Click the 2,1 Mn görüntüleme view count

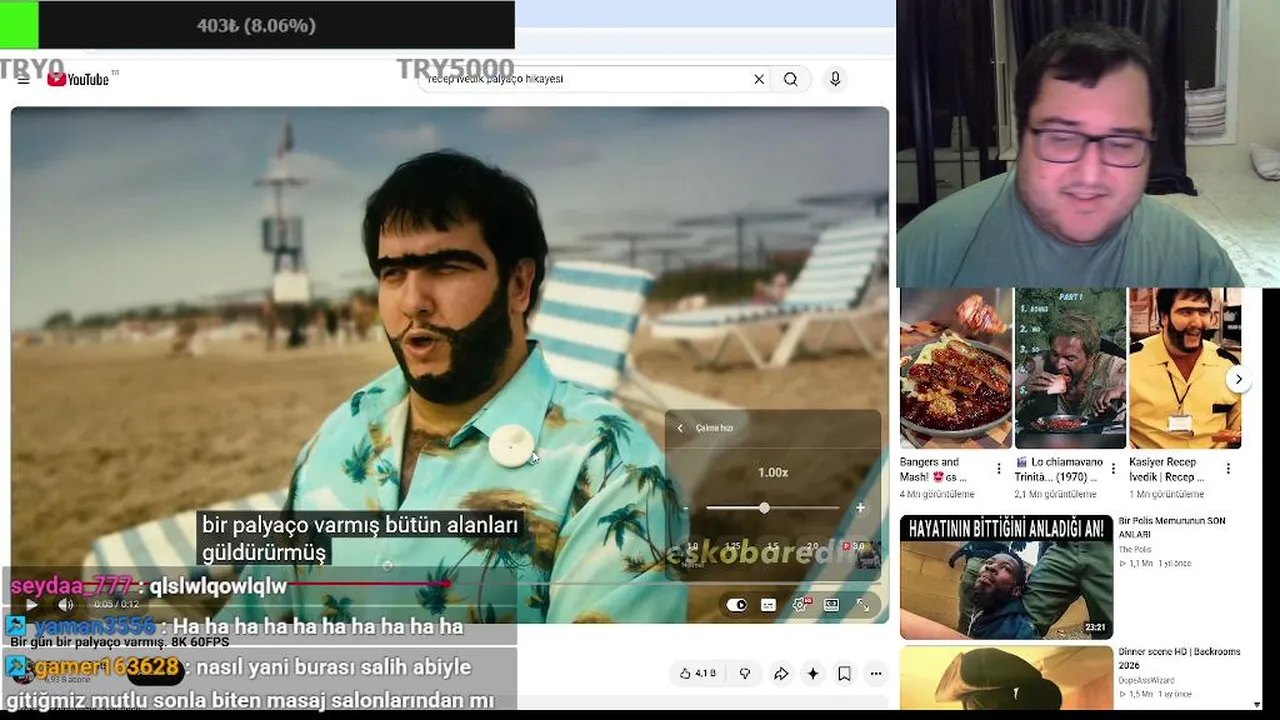pyautogui.click(x=1056, y=494)
